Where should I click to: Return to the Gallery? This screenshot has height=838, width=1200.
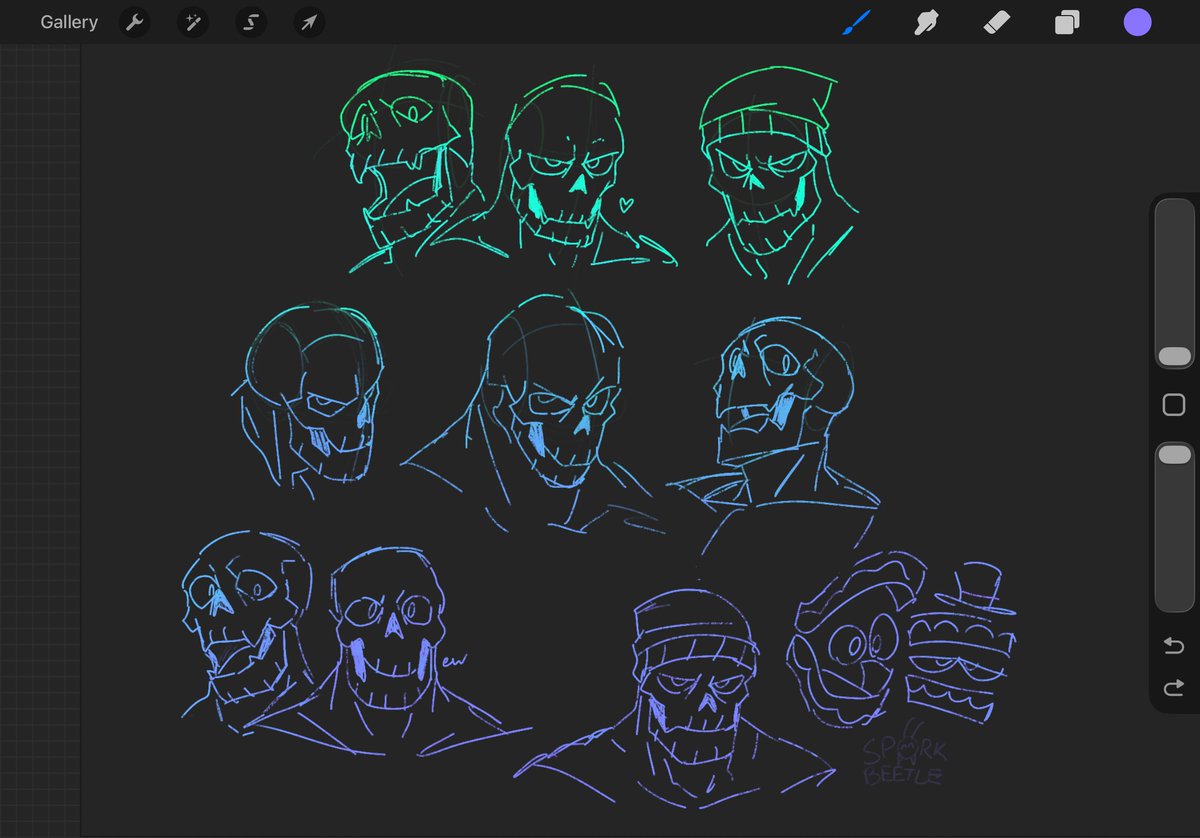(x=69, y=22)
